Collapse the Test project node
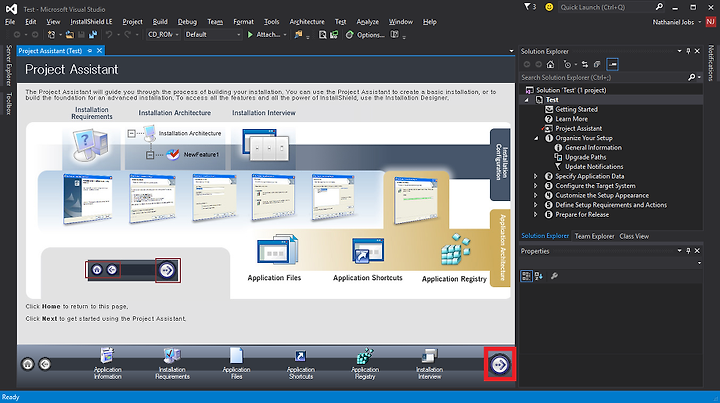 [x=527, y=100]
